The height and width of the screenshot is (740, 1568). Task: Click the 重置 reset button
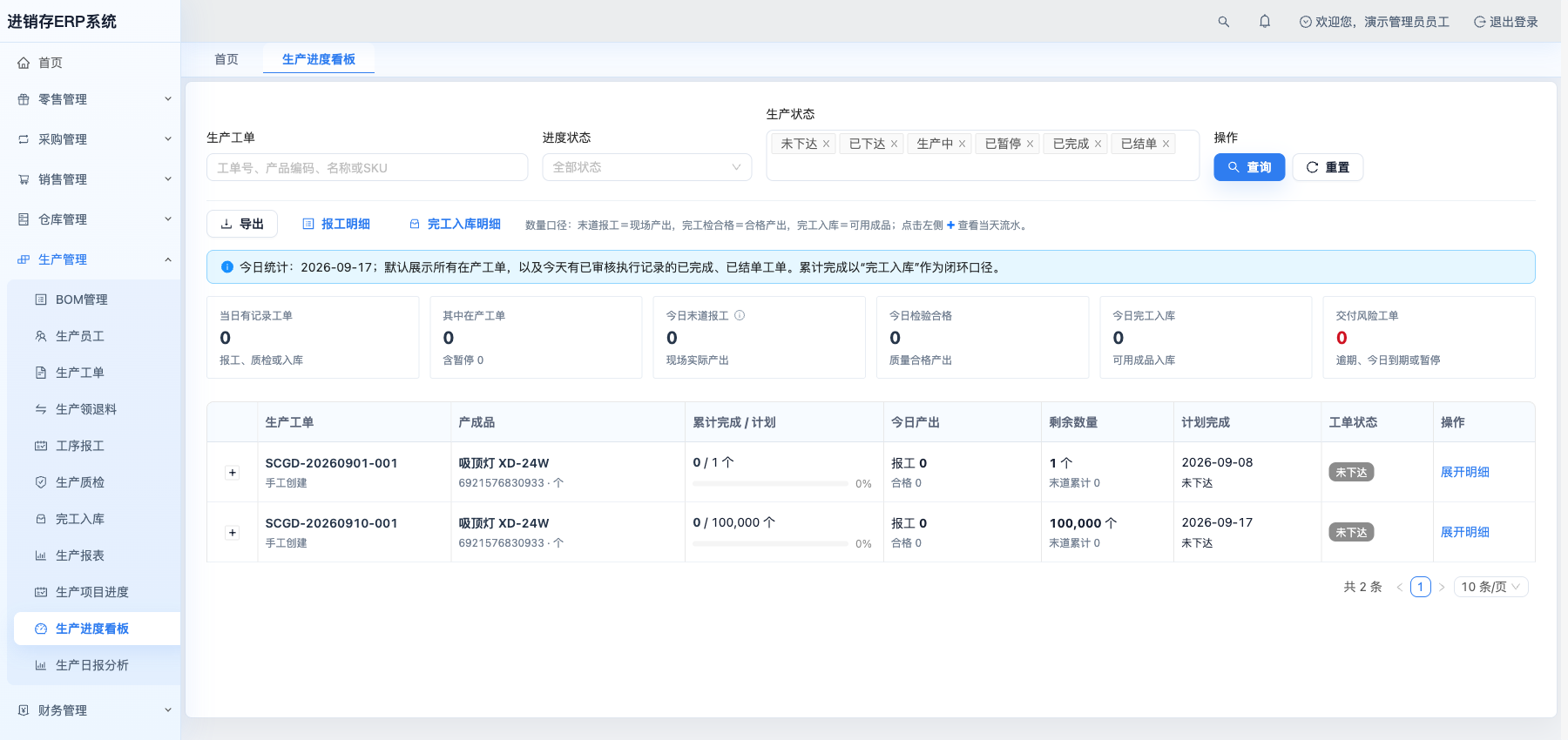click(x=1328, y=167)
